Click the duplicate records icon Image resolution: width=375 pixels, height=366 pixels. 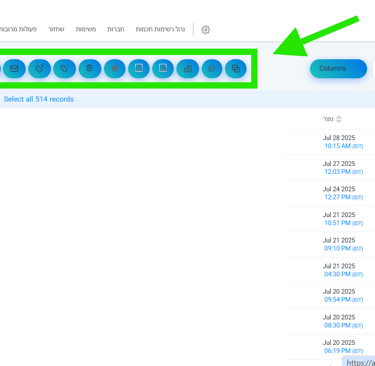(x=236, y=69)
